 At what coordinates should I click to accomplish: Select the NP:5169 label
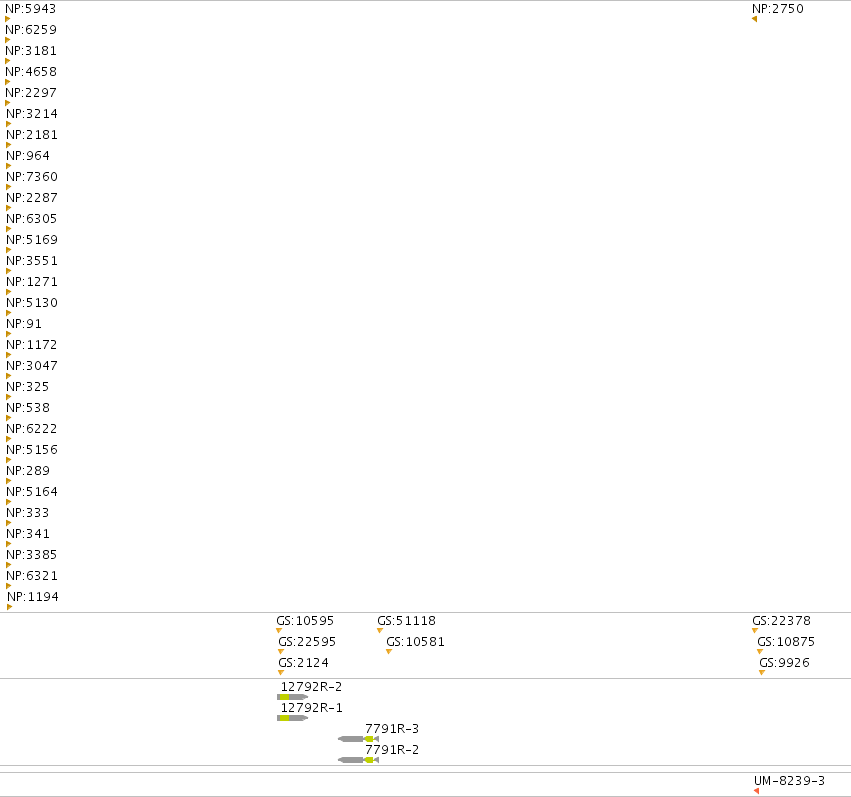[x=32, y=240]
